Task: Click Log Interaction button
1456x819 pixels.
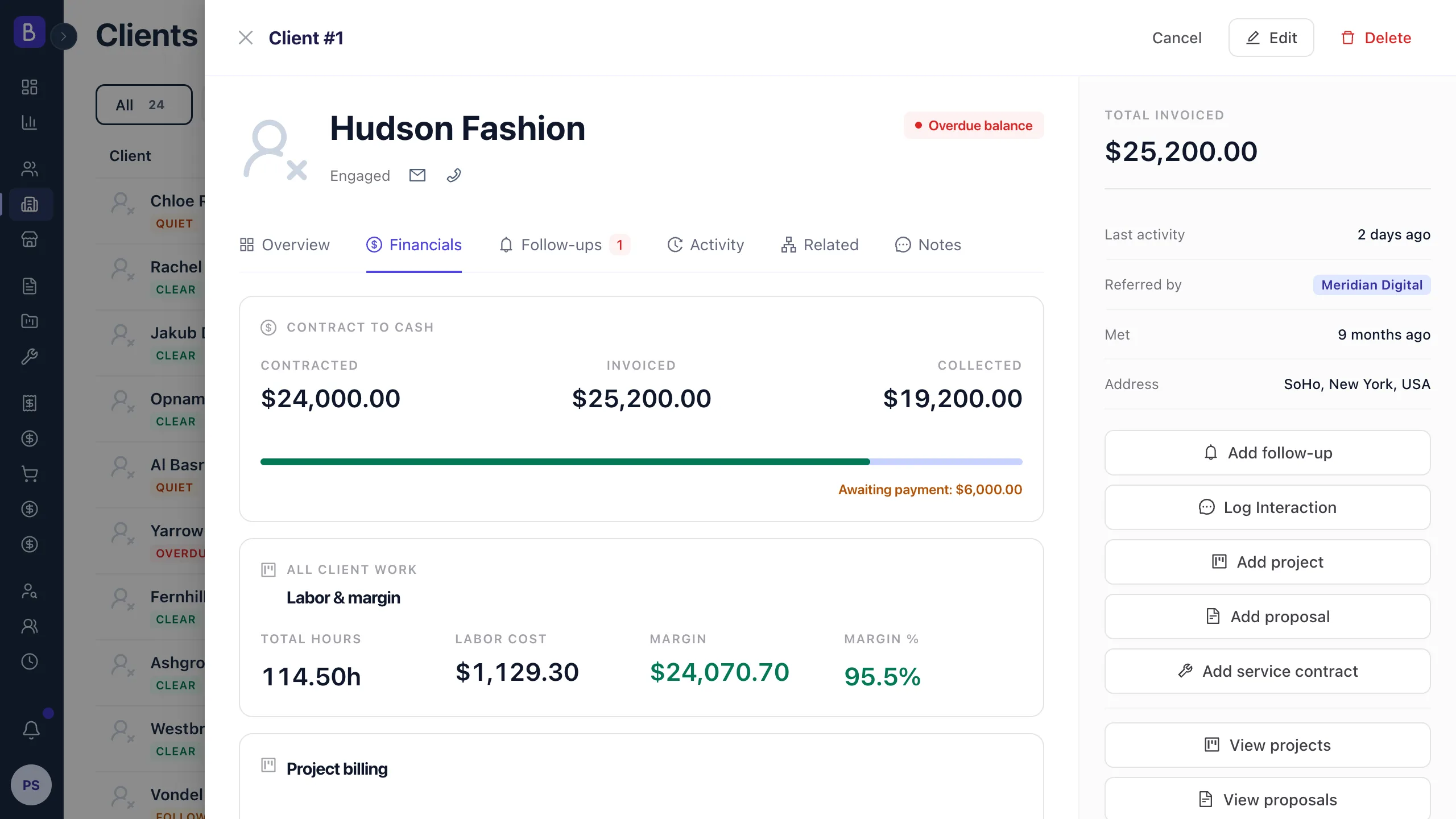Action: (1267, 507)
